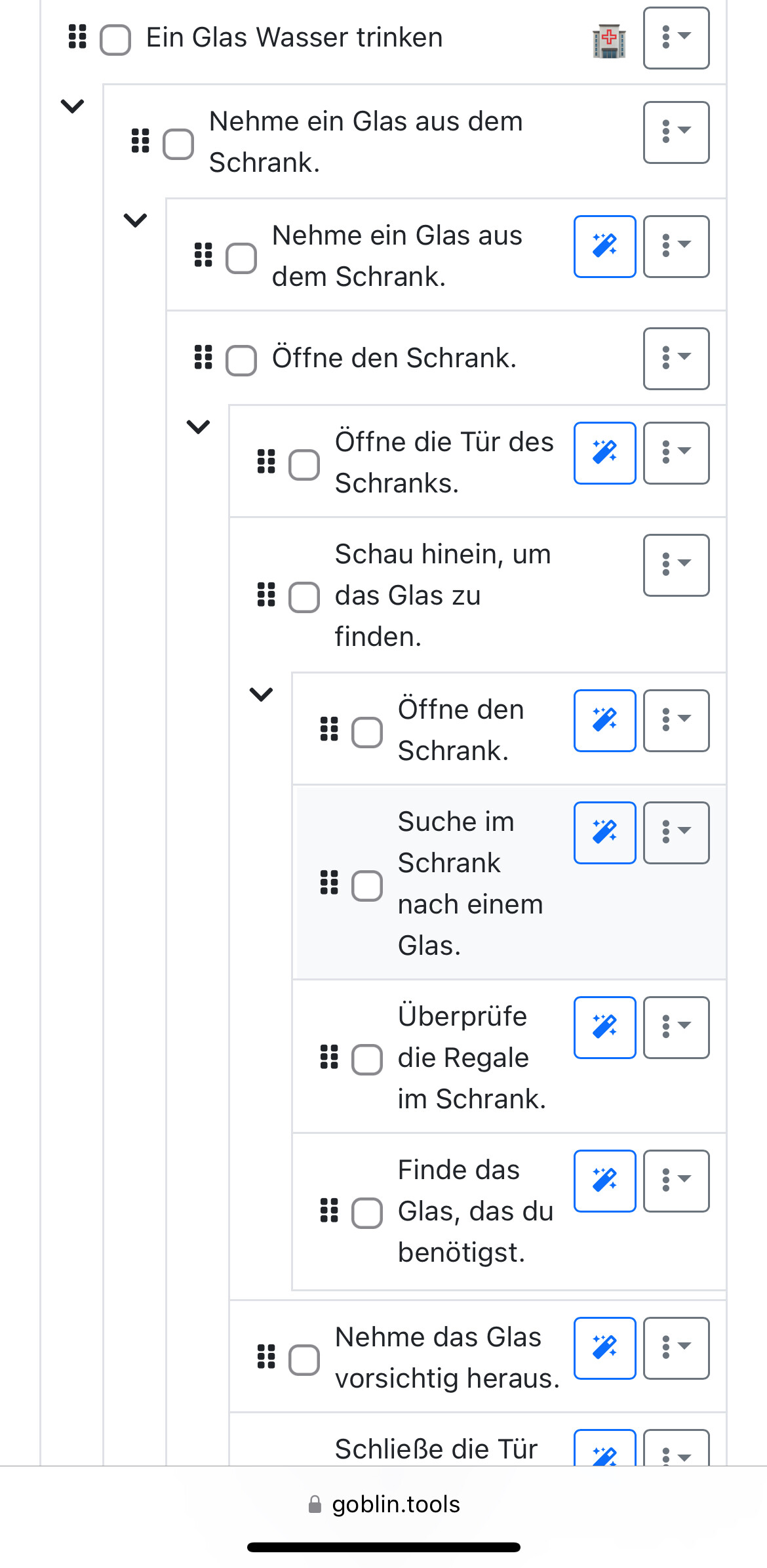Use magic wand on "Nehme das Glas vorsichtig heraus."
The width and height of the screenshot is (767, 1568).
click(x=604, y=1348)
